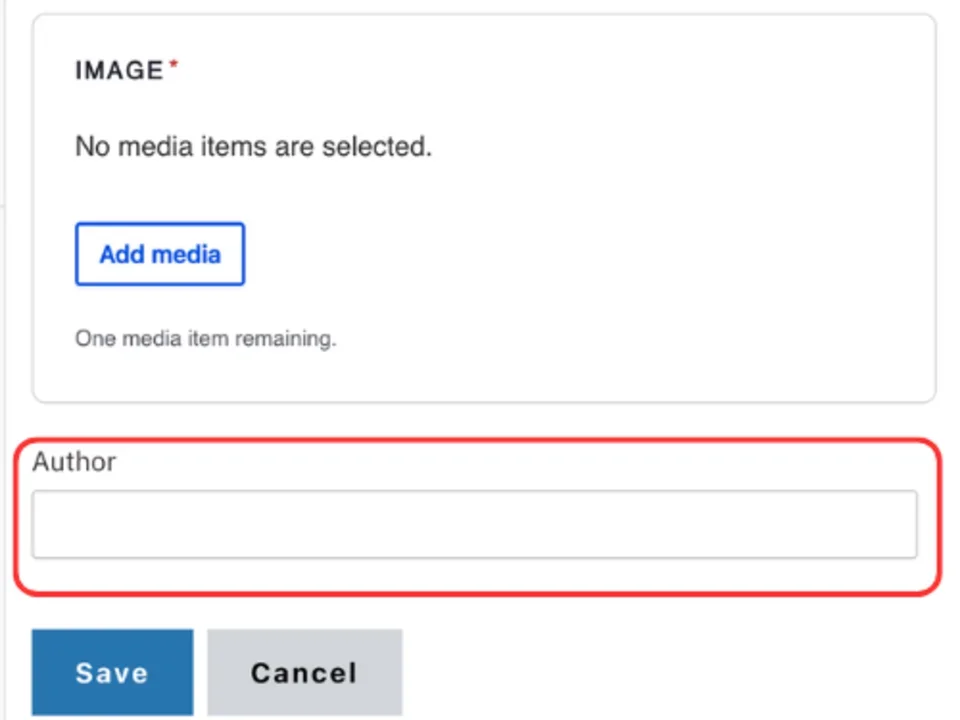Click the Author field label

click(74, 462)
